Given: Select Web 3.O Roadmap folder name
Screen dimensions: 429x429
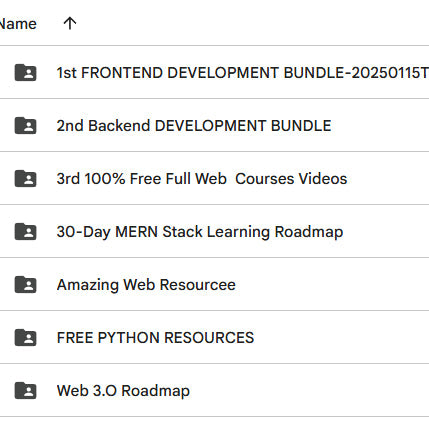Looking at the screenshot, I should (123, 391).
